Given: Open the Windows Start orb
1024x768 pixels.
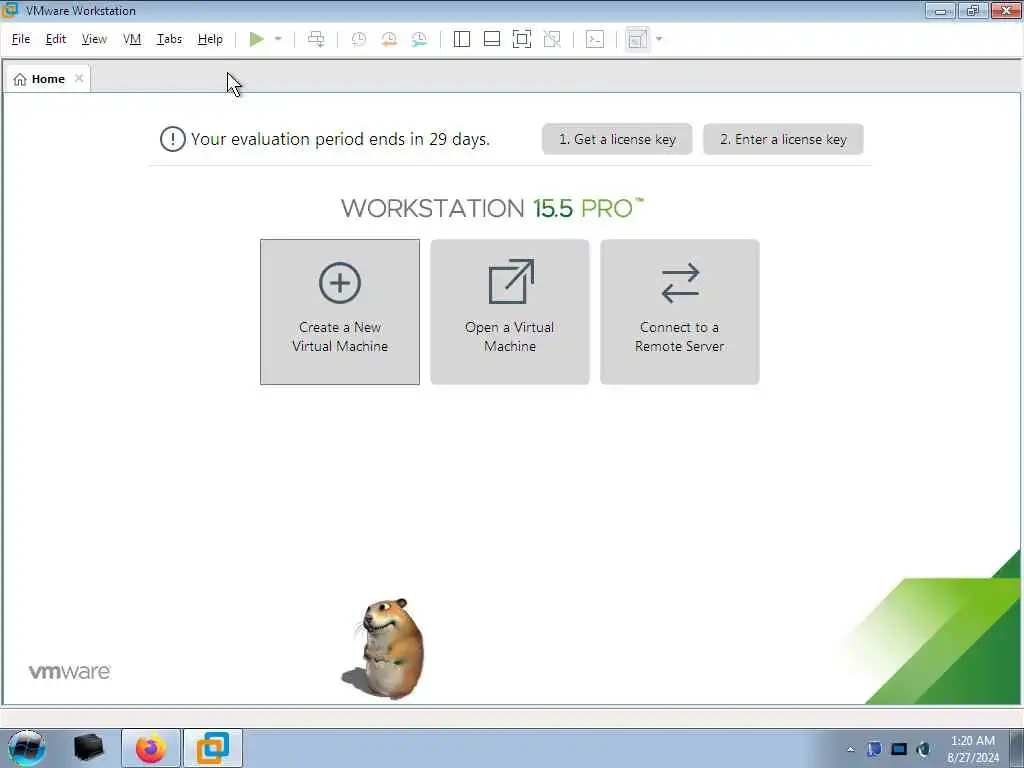Looking at the screenshot, I should pos(26,748).
